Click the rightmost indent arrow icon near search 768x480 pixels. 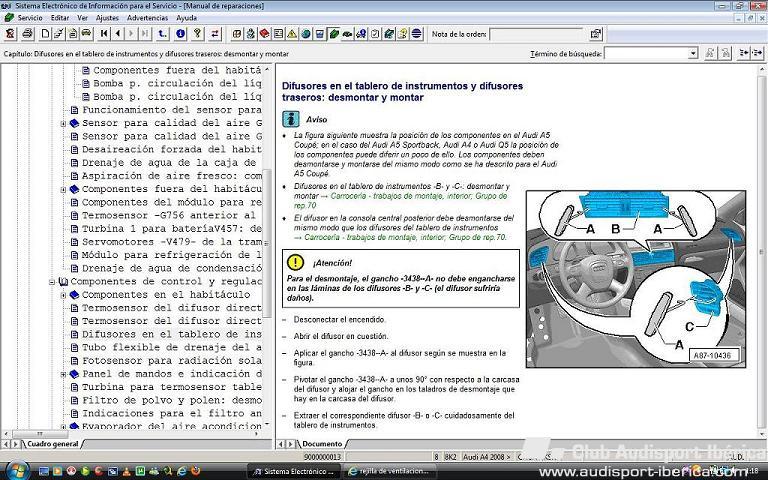pyautogui.click(x=757, y=53)
